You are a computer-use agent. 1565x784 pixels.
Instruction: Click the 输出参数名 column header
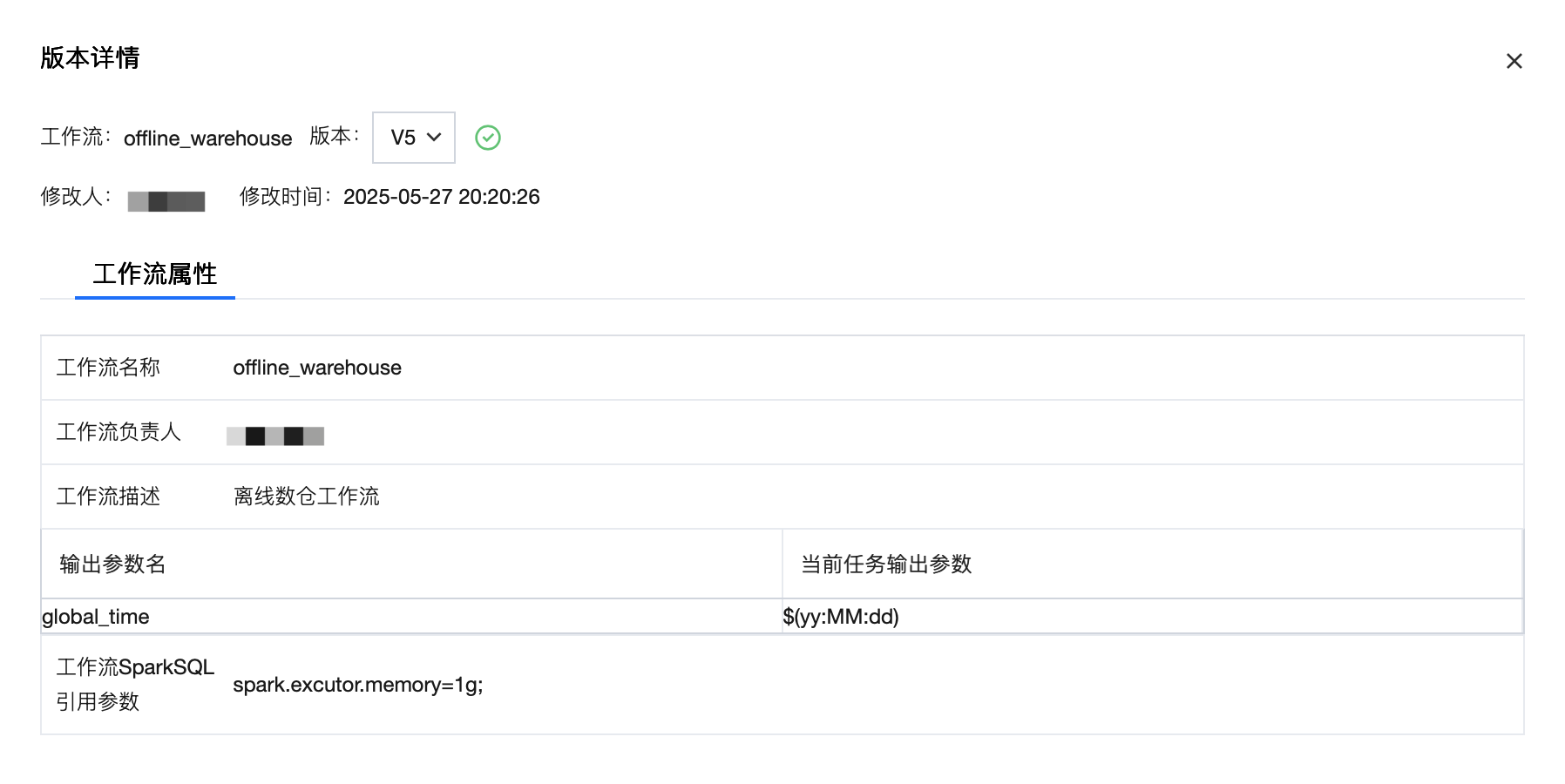pyautogui.click(x=112, y=564)
